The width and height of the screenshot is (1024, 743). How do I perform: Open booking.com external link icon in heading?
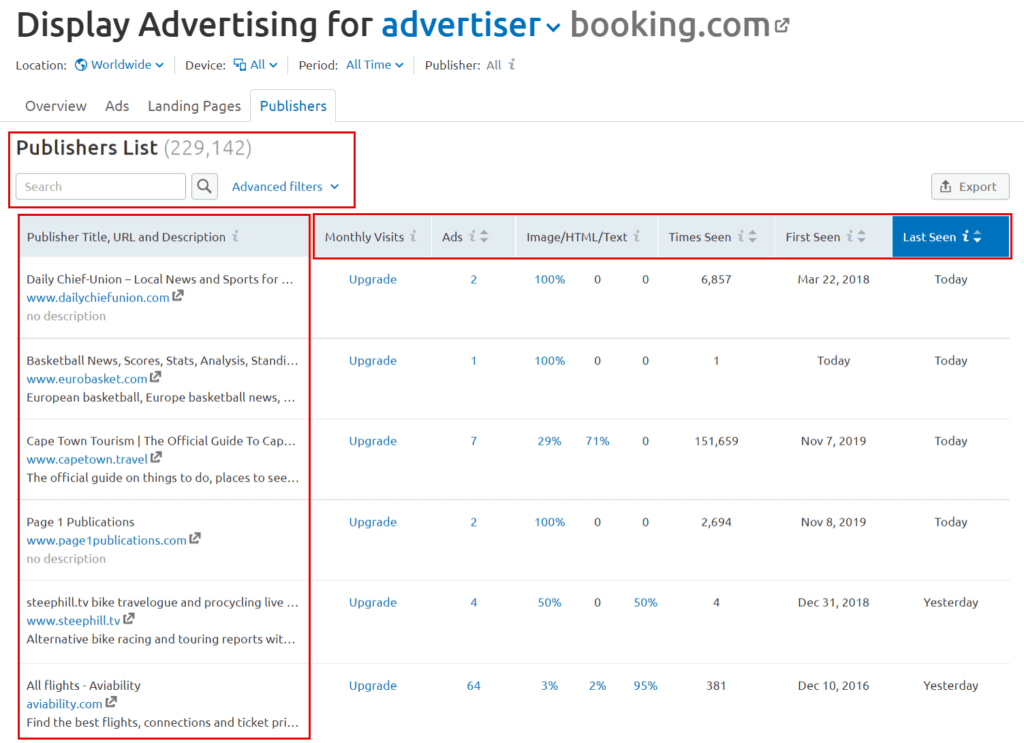782,25
